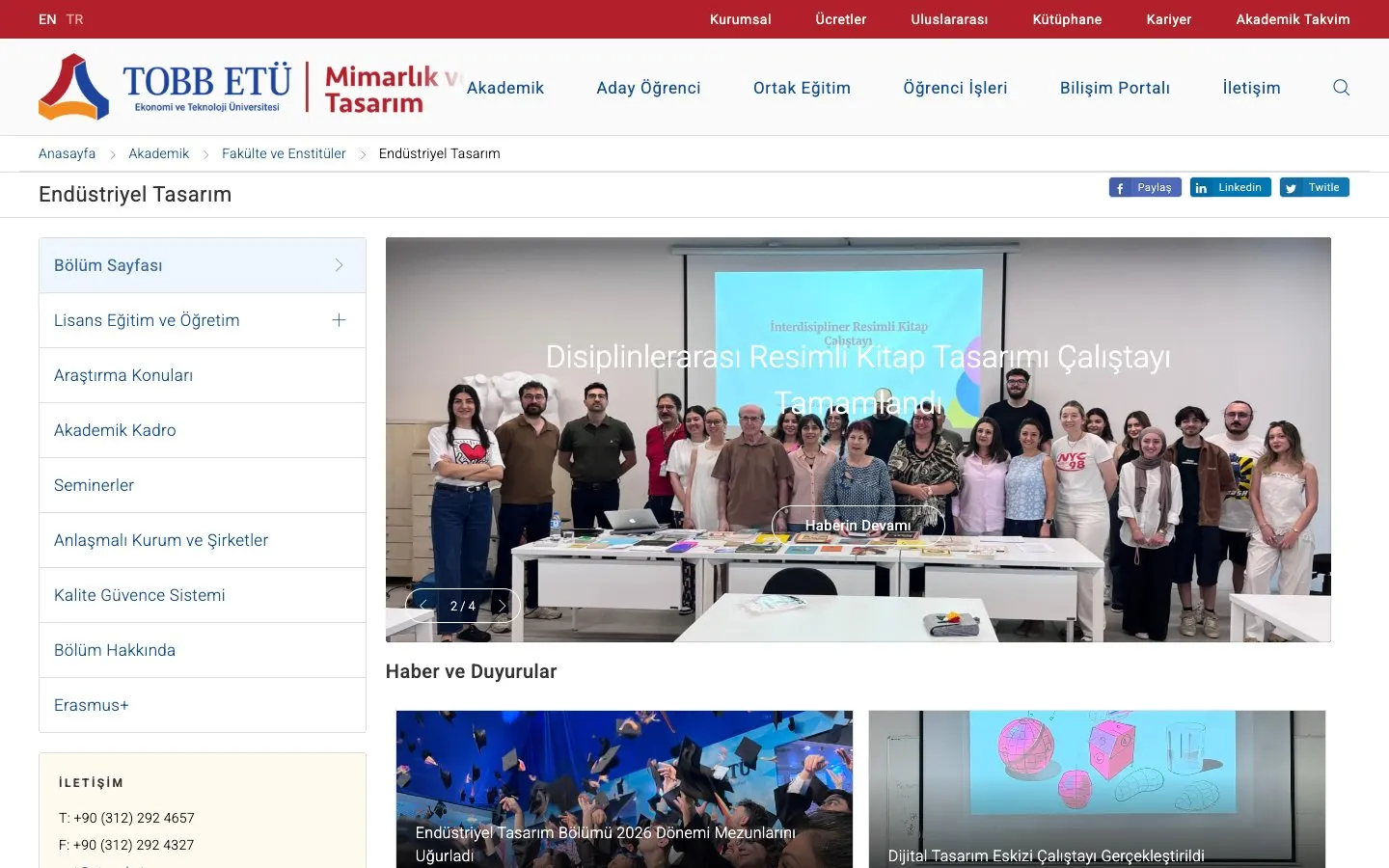Viewport: 1389px width, 868px height.
Task: Open slide headline Disiplinlerarası Resimli Kitap Tasarımı
Action: coord(858,380)
